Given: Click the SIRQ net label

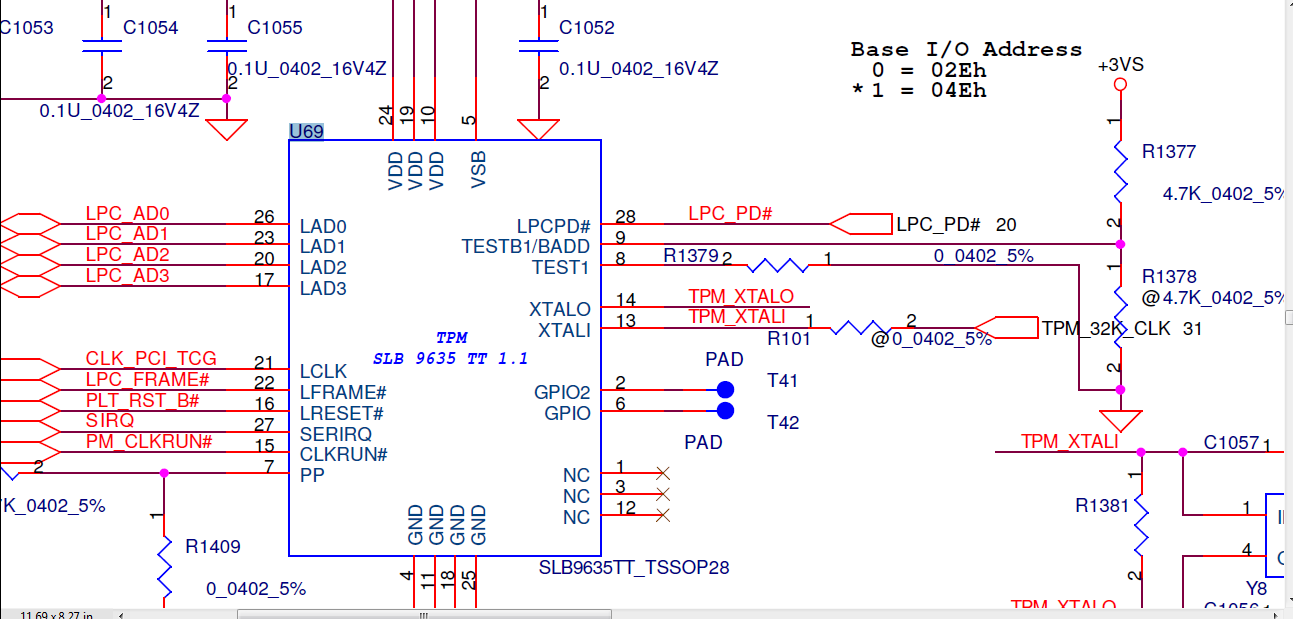Looking at the screenshot, I should [109, 421].
